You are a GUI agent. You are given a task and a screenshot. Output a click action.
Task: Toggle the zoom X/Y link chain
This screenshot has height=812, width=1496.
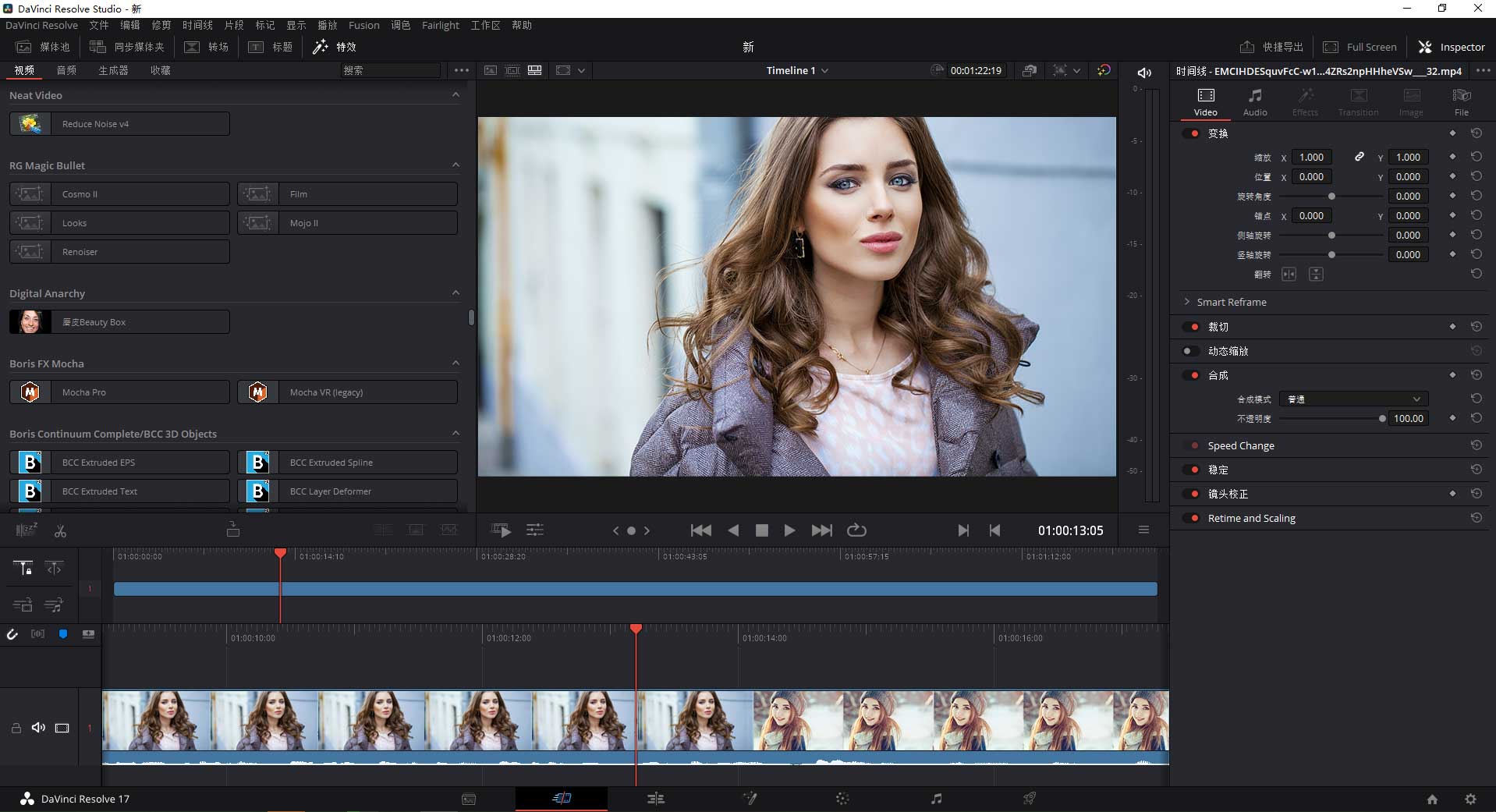(x=1359, y=157)
